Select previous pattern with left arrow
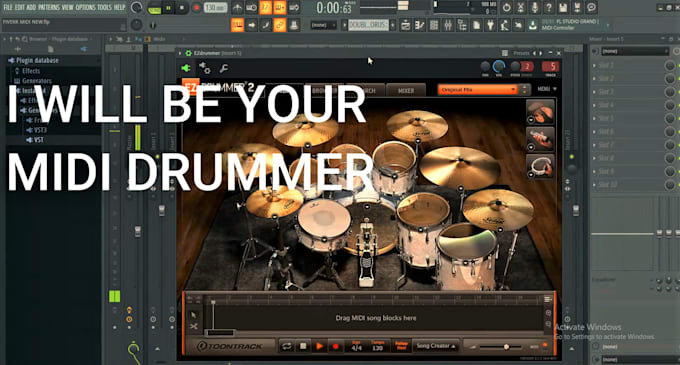 pos(344,25)
